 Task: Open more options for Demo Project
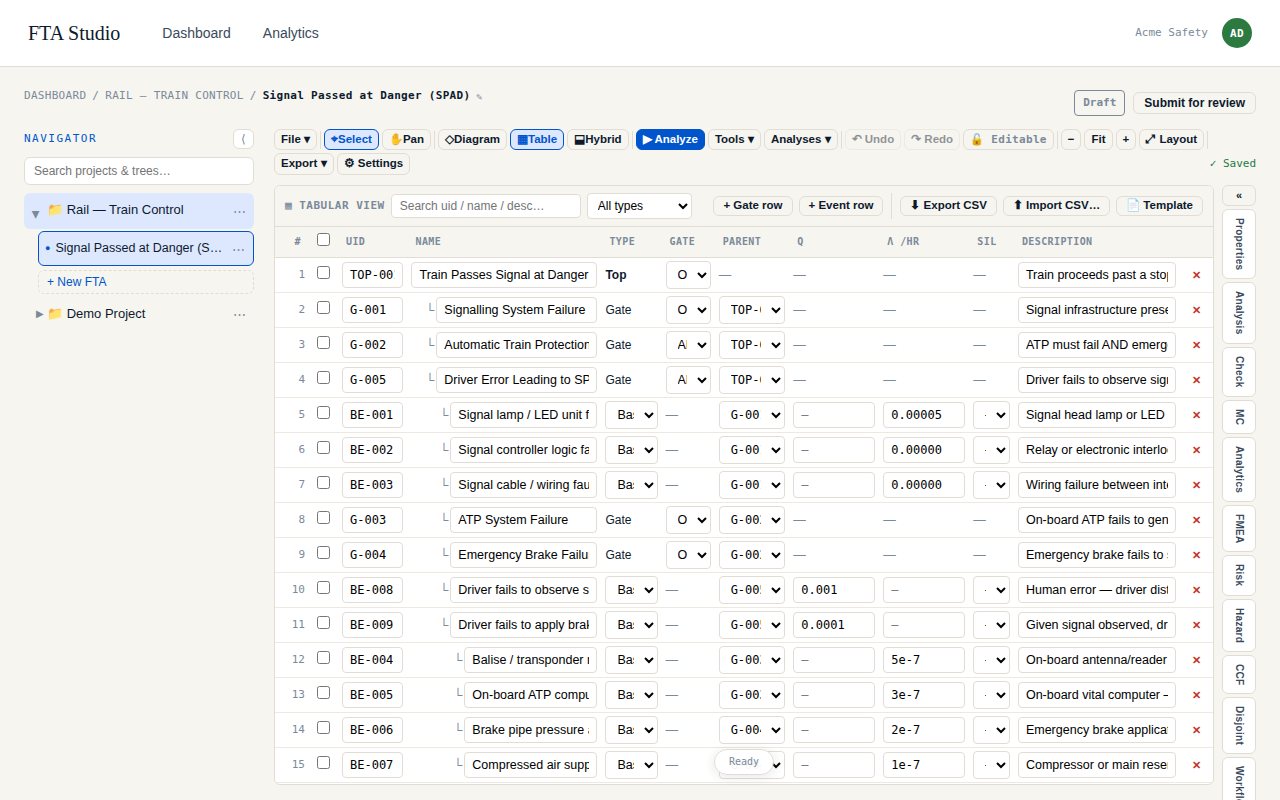click(x=239, y=314)
